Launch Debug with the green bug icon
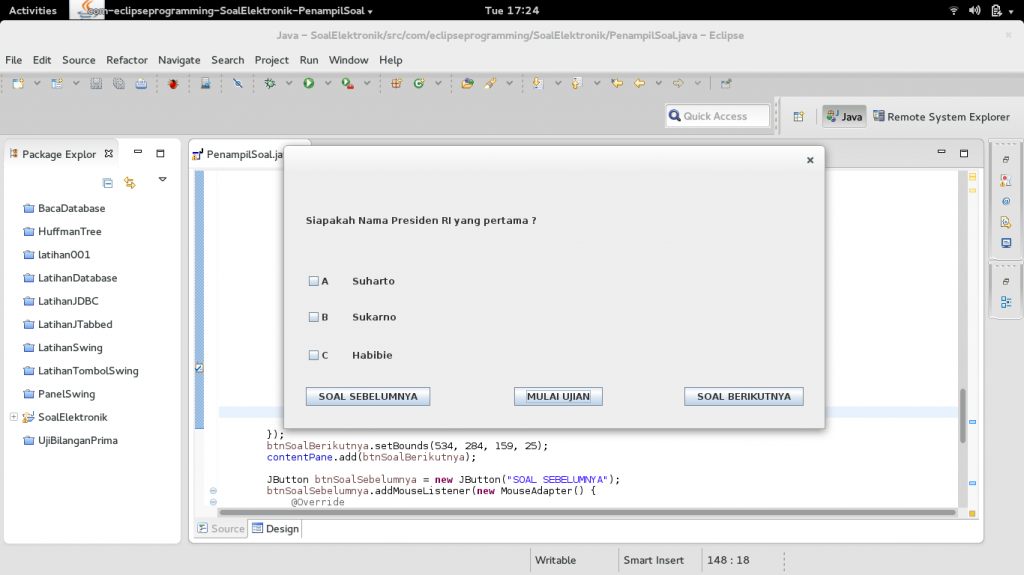 270,83
